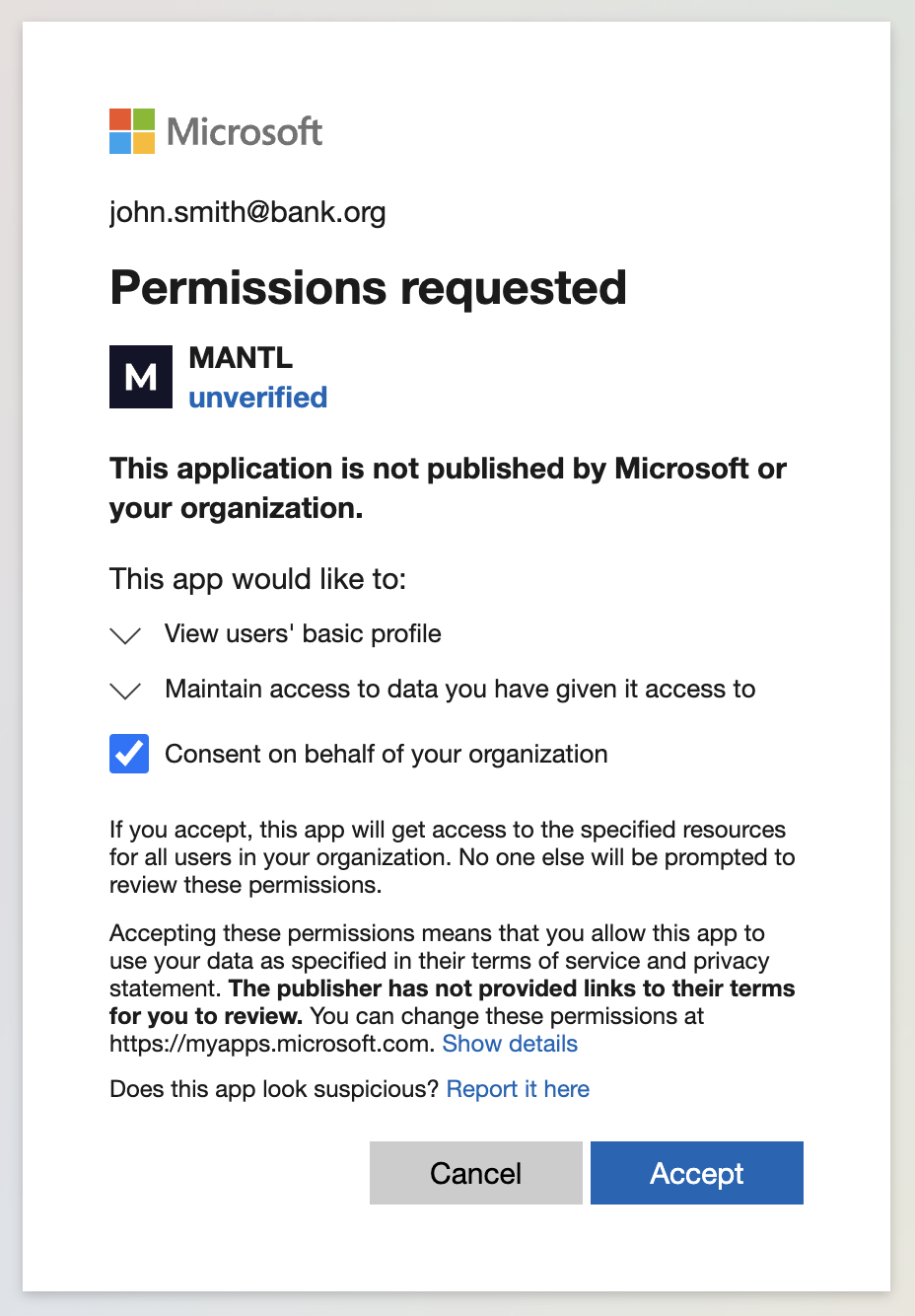Open the "unverified" publisher link

coord(257,398)
